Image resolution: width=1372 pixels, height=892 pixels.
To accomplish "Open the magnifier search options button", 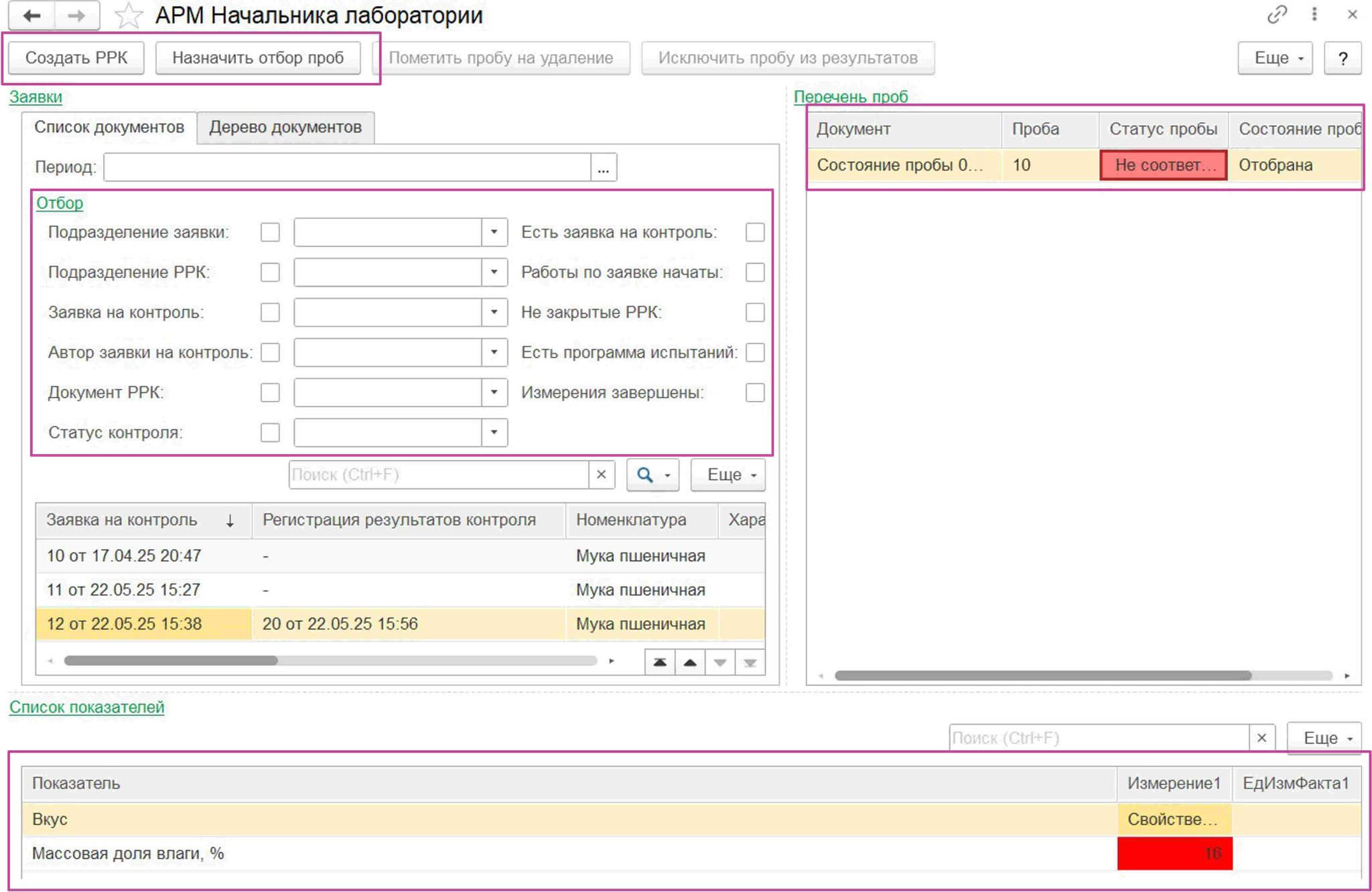I will point(653,475).
